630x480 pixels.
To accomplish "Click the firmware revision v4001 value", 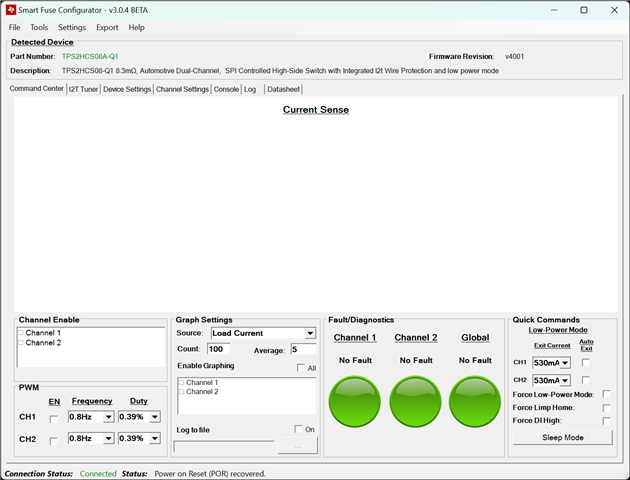I will (x=514, y=57).
